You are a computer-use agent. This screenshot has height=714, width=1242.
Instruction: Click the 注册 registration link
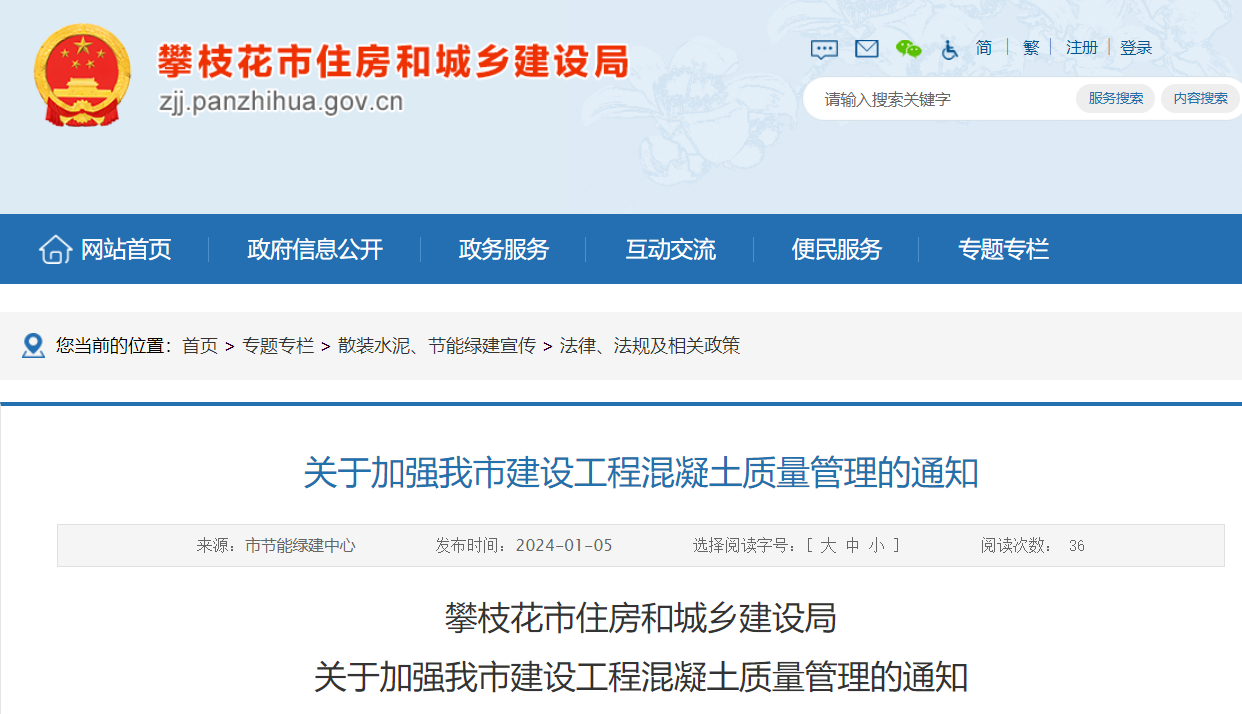coord(1082,48)
